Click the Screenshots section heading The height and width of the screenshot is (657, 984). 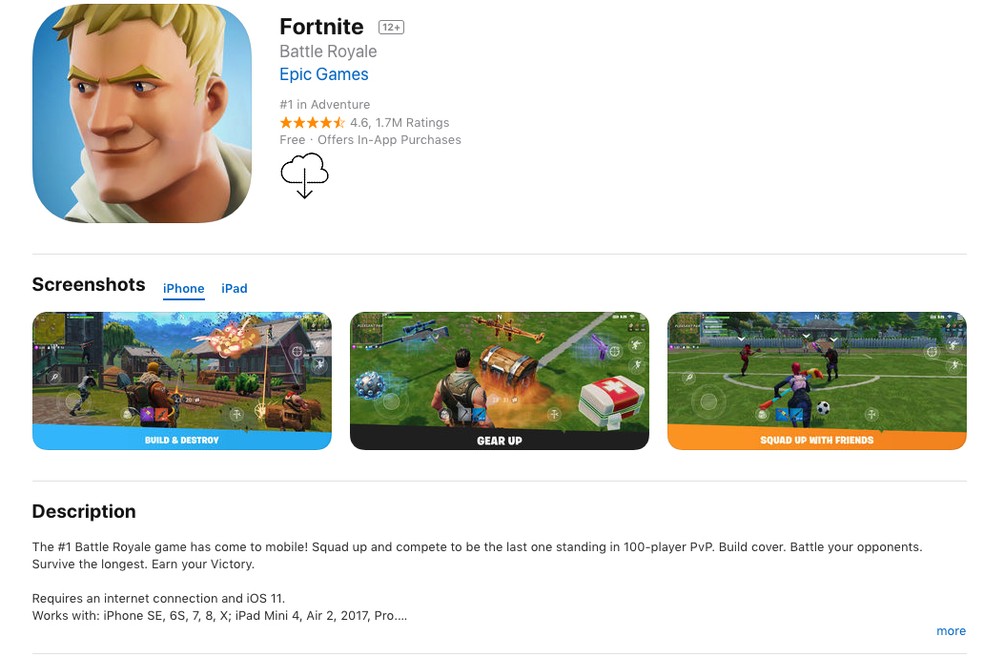pos(88,284)
